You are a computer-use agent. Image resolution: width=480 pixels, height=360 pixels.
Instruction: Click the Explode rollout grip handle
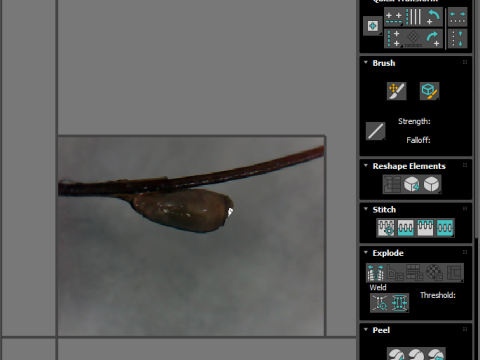click(x=465, y=252)
